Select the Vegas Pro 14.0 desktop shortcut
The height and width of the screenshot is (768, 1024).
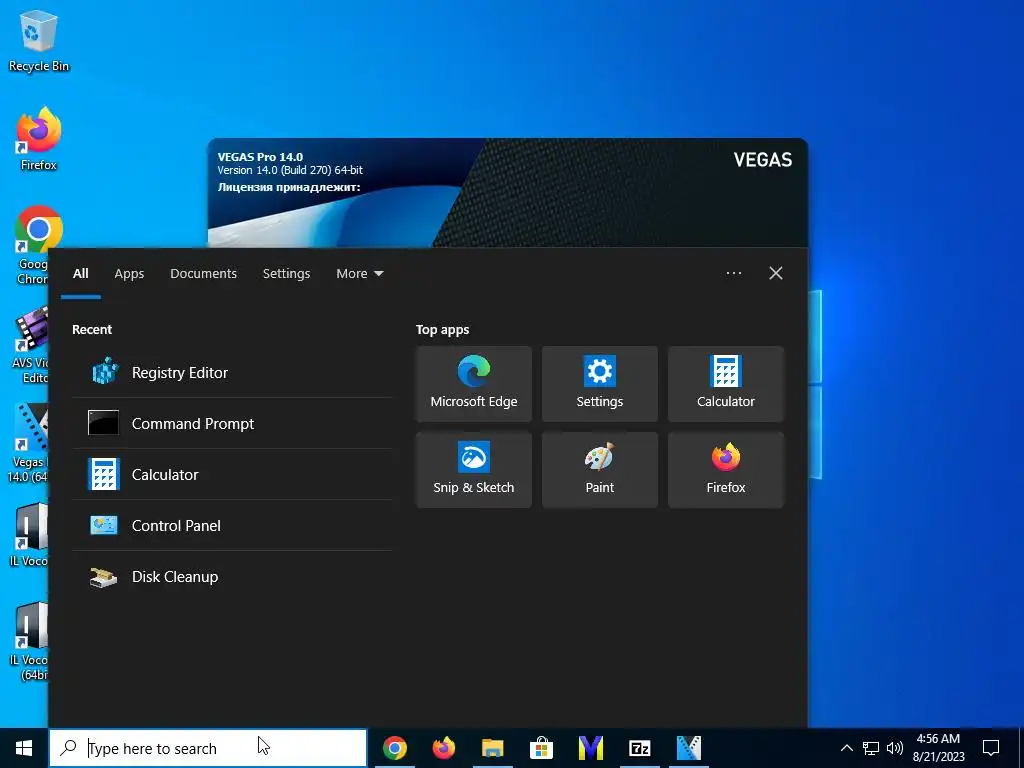(x=29, y=443)
